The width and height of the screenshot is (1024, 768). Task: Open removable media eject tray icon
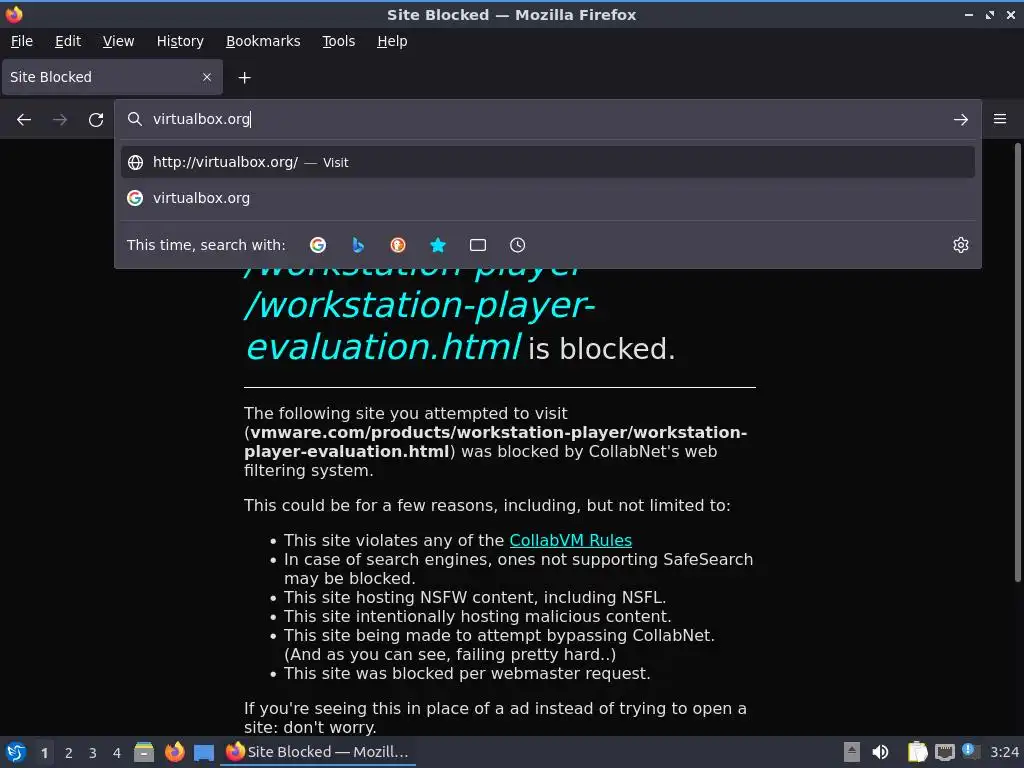point(852,752)
